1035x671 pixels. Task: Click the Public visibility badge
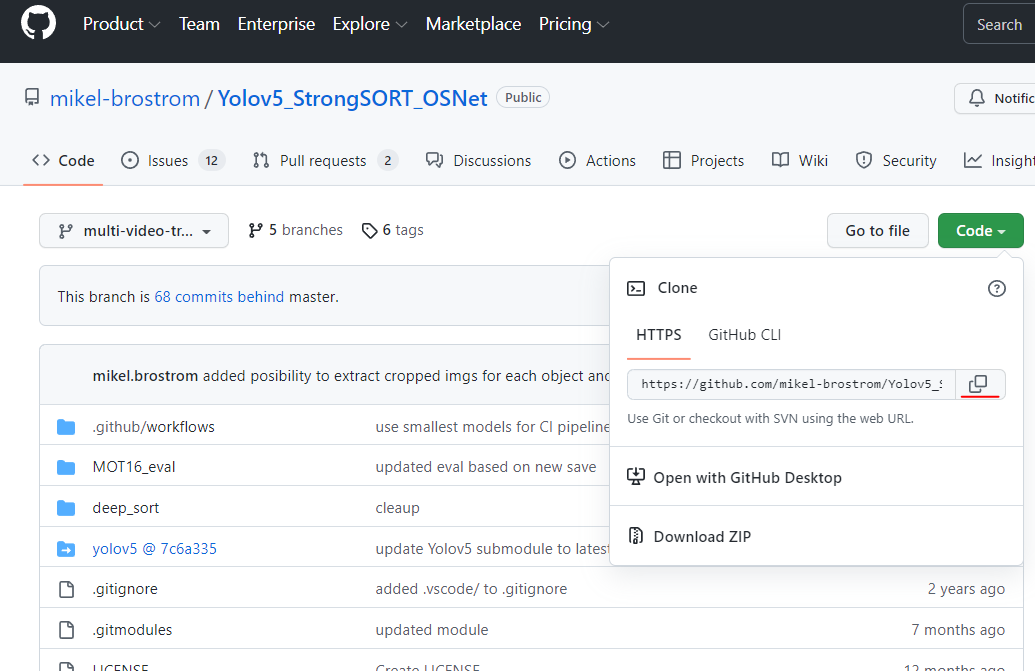(523, 98)
